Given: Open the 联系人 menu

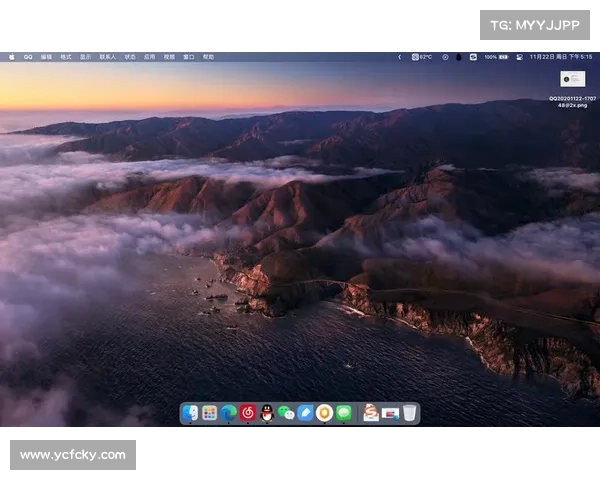Looking at the screenshot, I should tap(107, 57).
